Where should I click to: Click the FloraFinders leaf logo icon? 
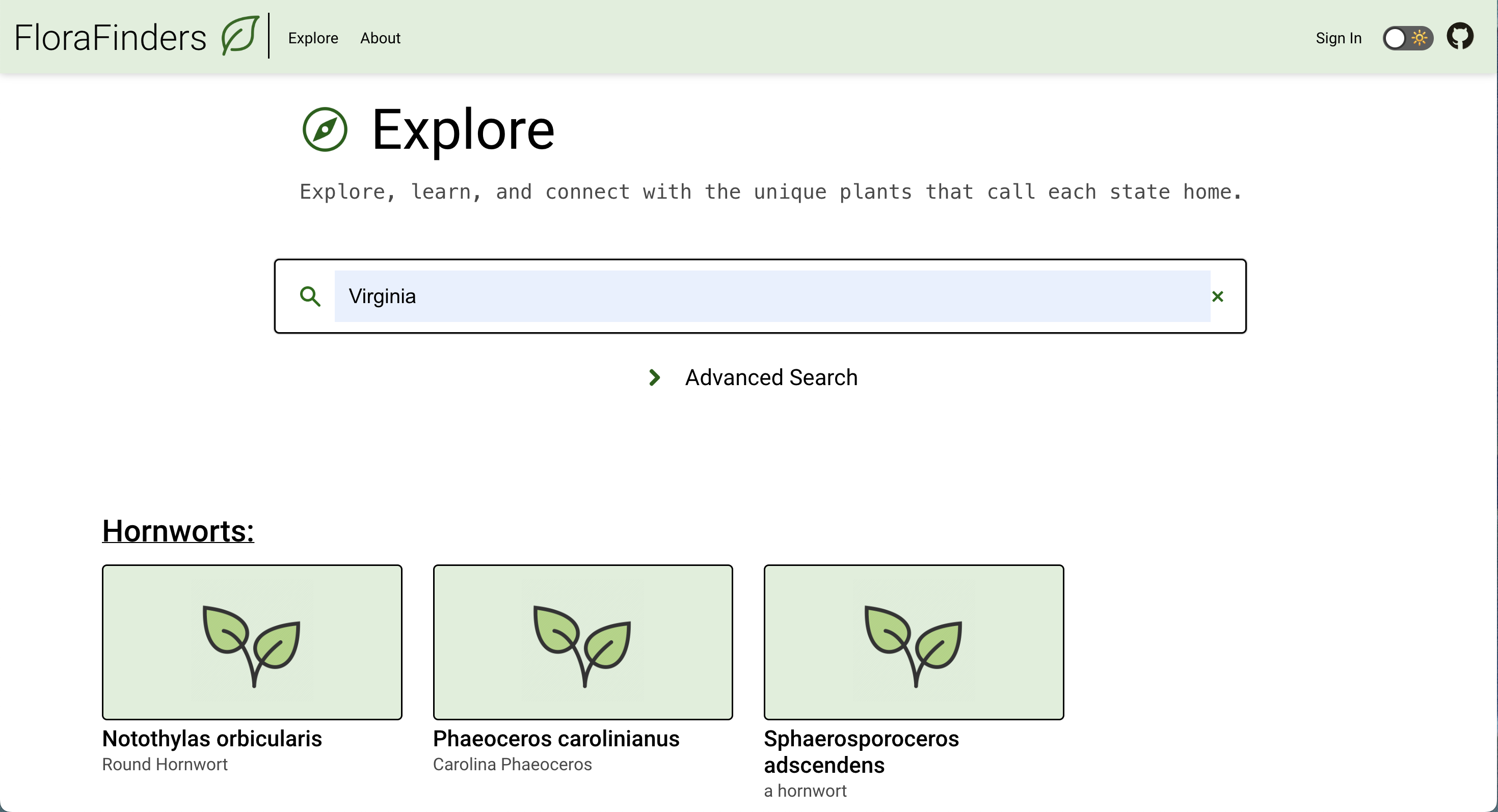click(x=239, y=36)
